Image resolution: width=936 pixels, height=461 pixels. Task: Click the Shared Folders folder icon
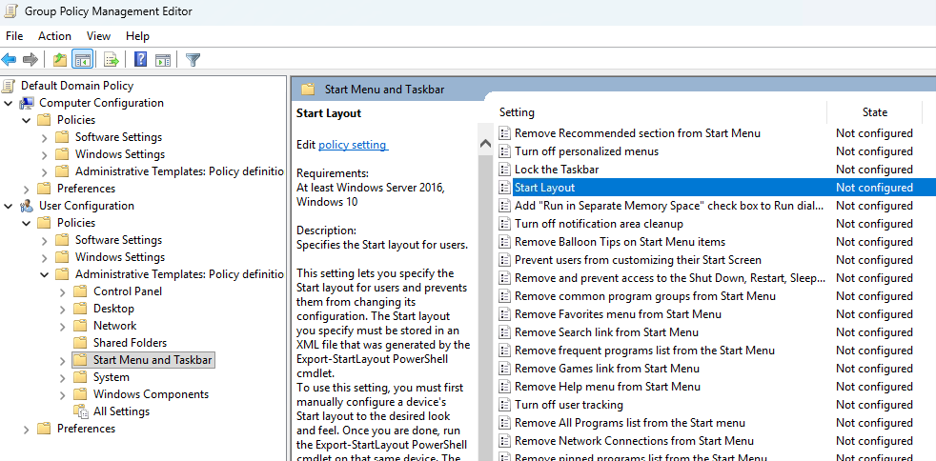pyautogui.click(x=80, y=343)
